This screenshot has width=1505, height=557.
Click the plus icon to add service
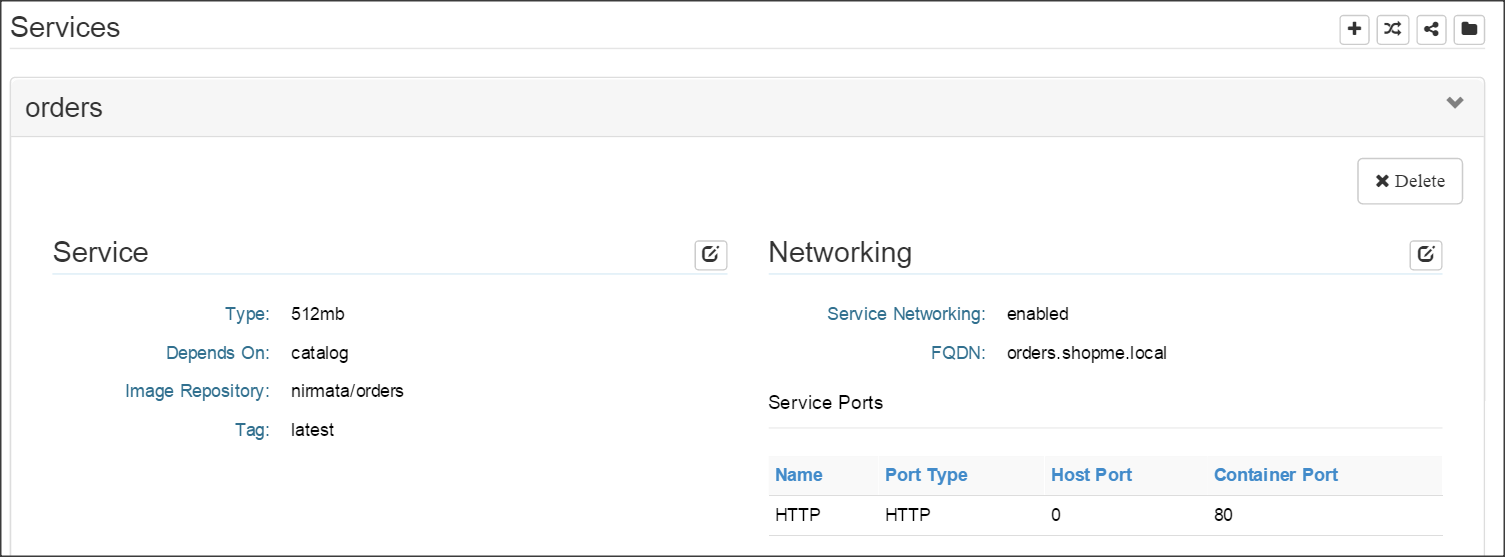pyautogui.click(x=1354, y=29)
